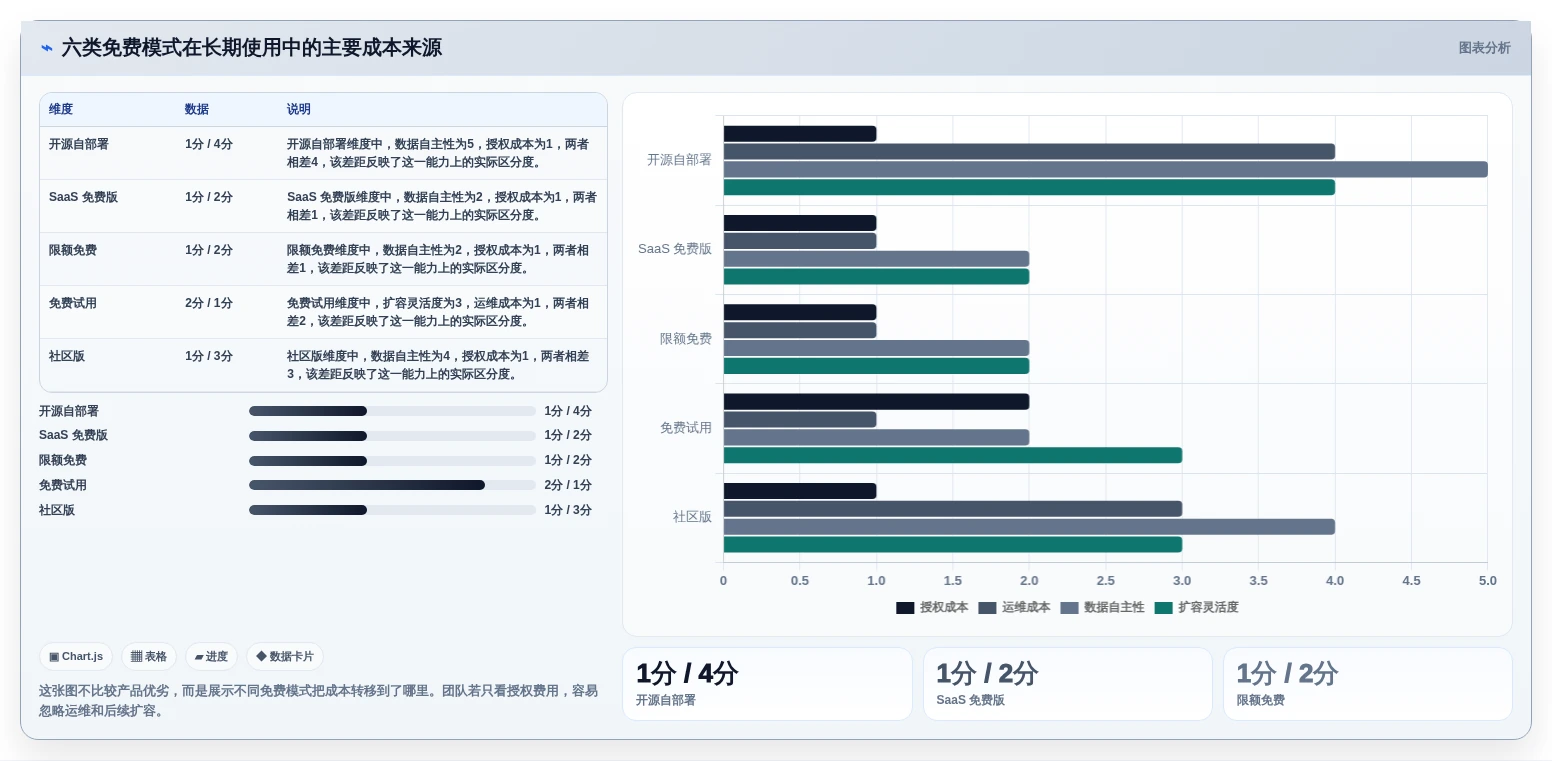The image size is (1552, 761).
Task: Select the 进度 chip
Action: [x=211, y=657]
